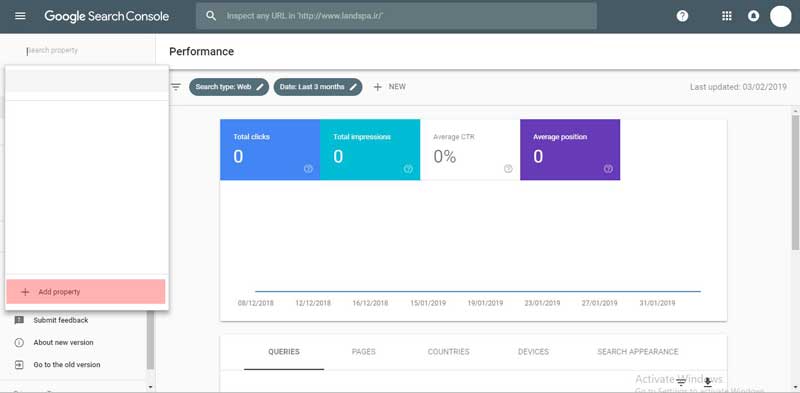Screen dimensions: 800x393
Task: Open the account profile avatar
Action: click(x=780, y=16)
